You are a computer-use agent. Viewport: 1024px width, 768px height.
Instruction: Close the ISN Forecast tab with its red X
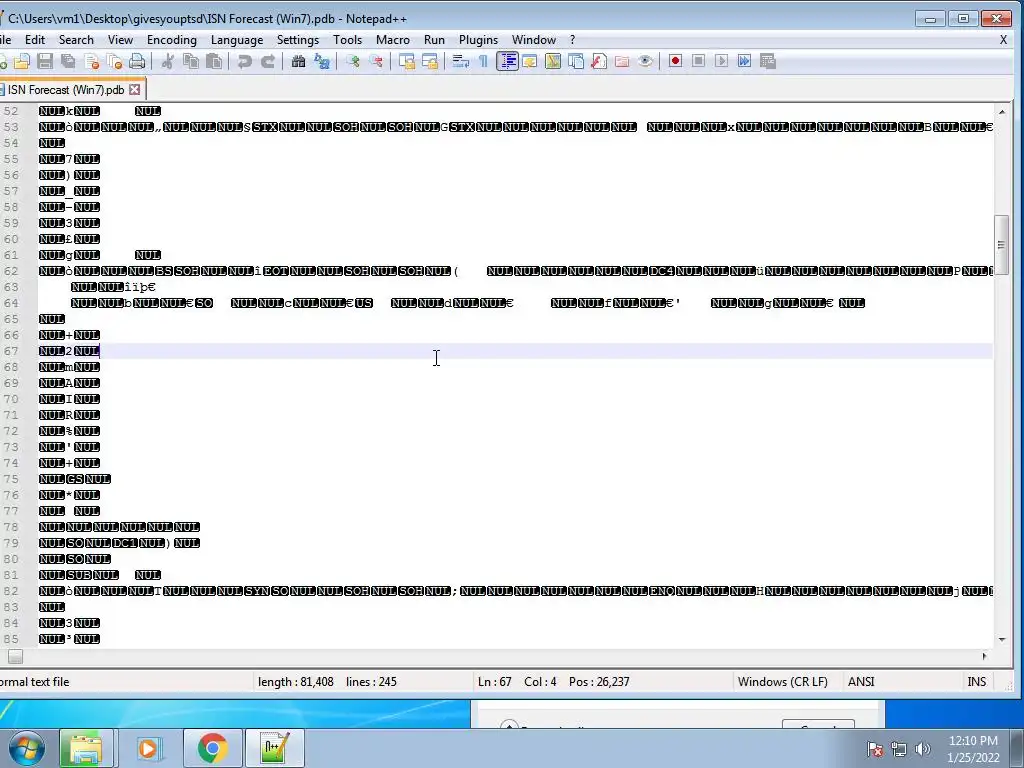click(135, 89)
